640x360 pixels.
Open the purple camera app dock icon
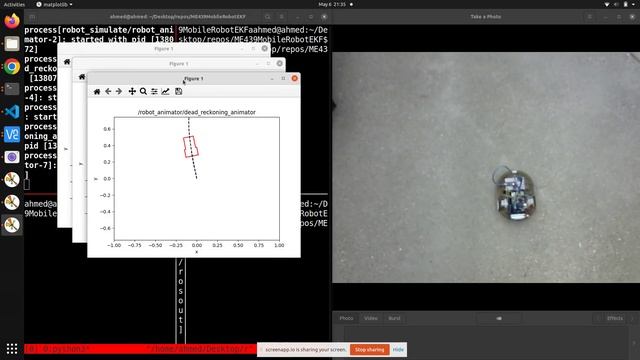coord(12,157)
